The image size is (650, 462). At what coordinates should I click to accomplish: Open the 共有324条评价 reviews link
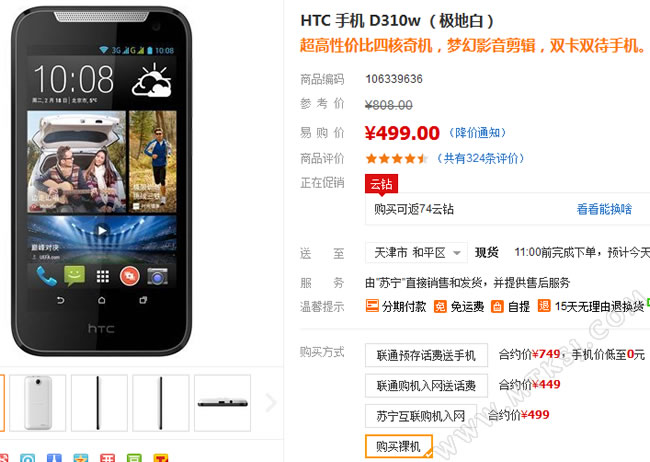click(481, 158)
